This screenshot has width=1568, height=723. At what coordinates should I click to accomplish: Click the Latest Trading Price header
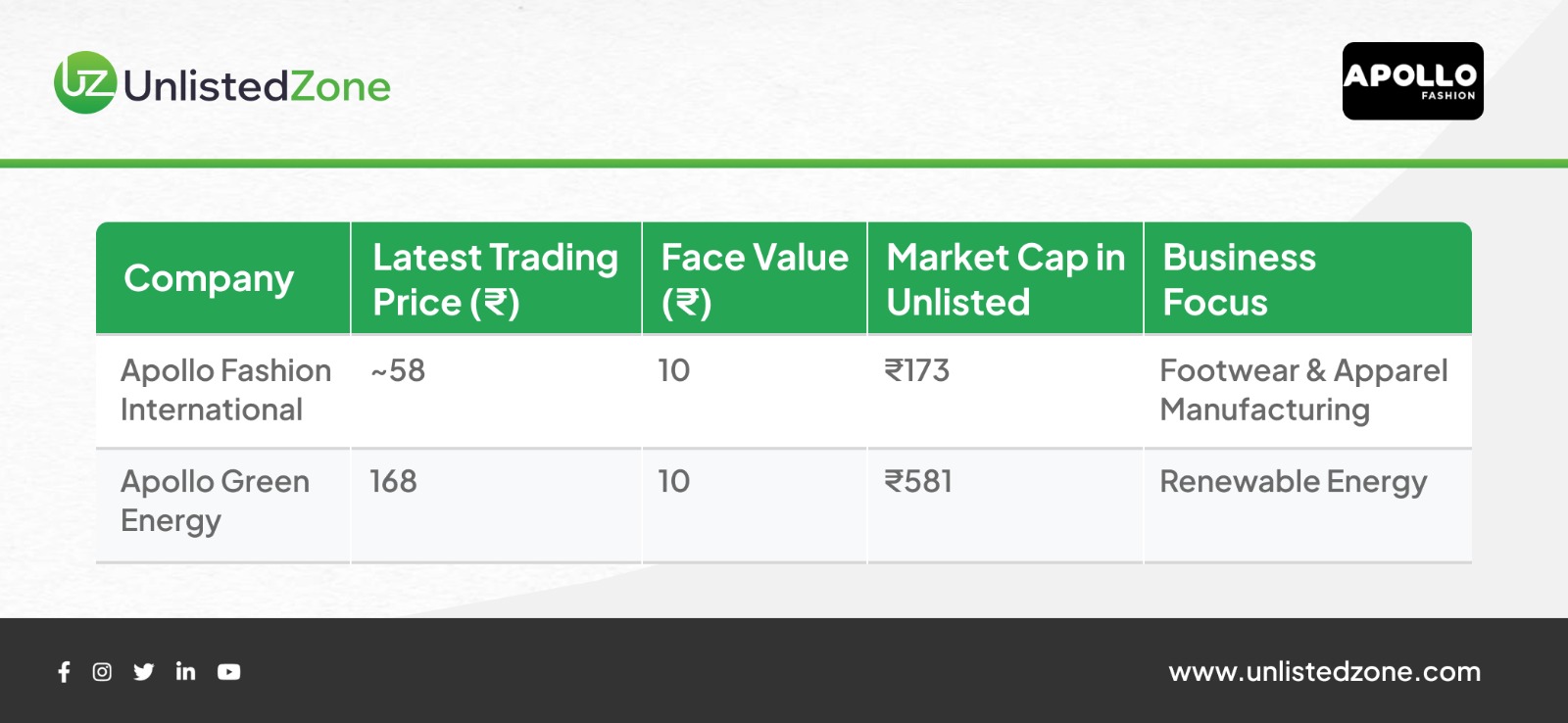click(495, 279)
